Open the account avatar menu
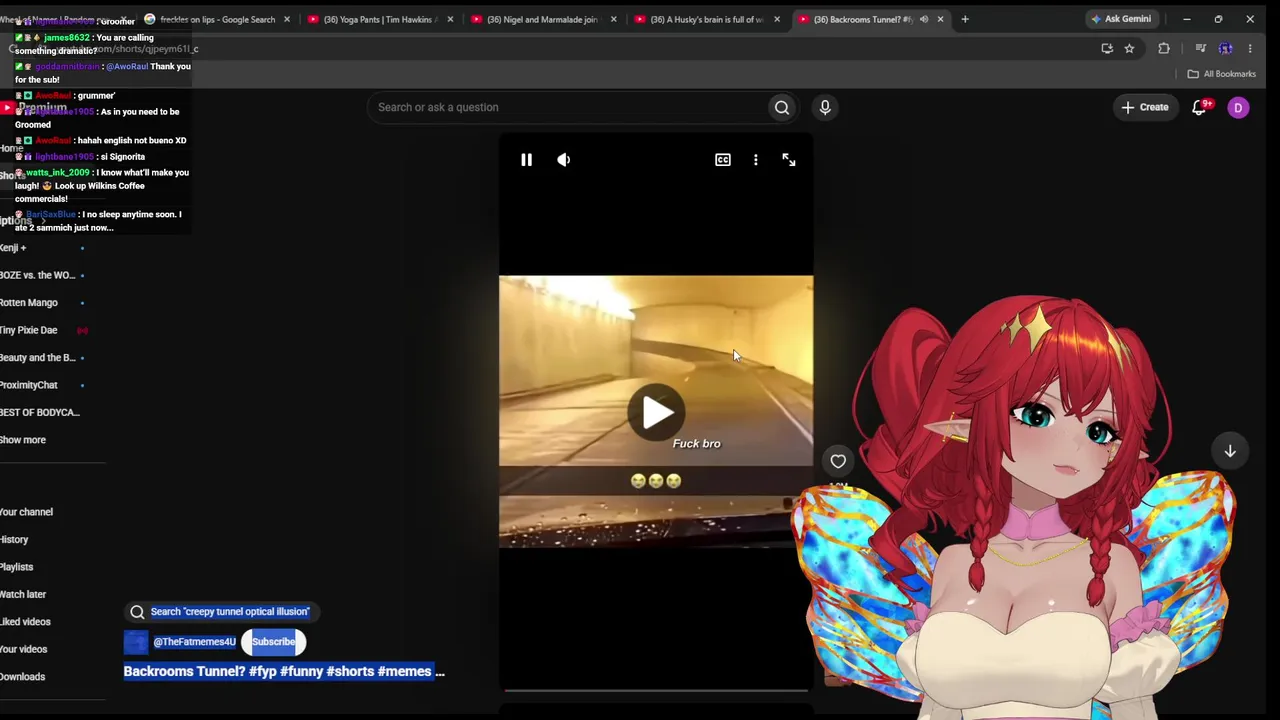Viewport: 1280px width, 720px height. (1238, 107)
